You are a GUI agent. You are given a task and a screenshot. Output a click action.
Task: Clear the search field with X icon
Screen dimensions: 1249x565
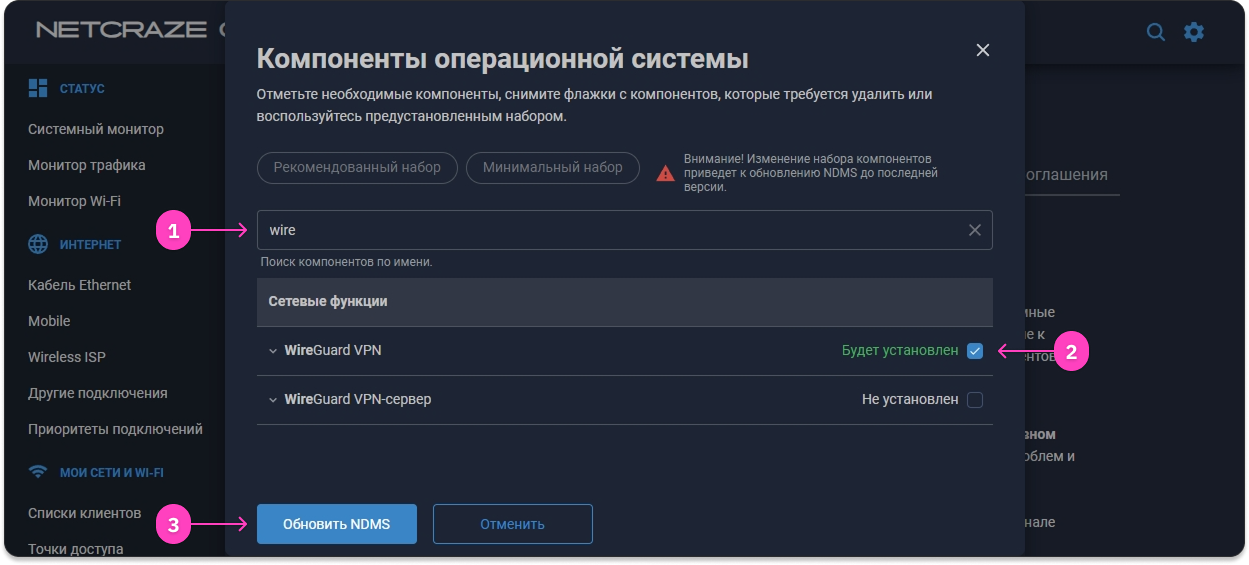975,230
